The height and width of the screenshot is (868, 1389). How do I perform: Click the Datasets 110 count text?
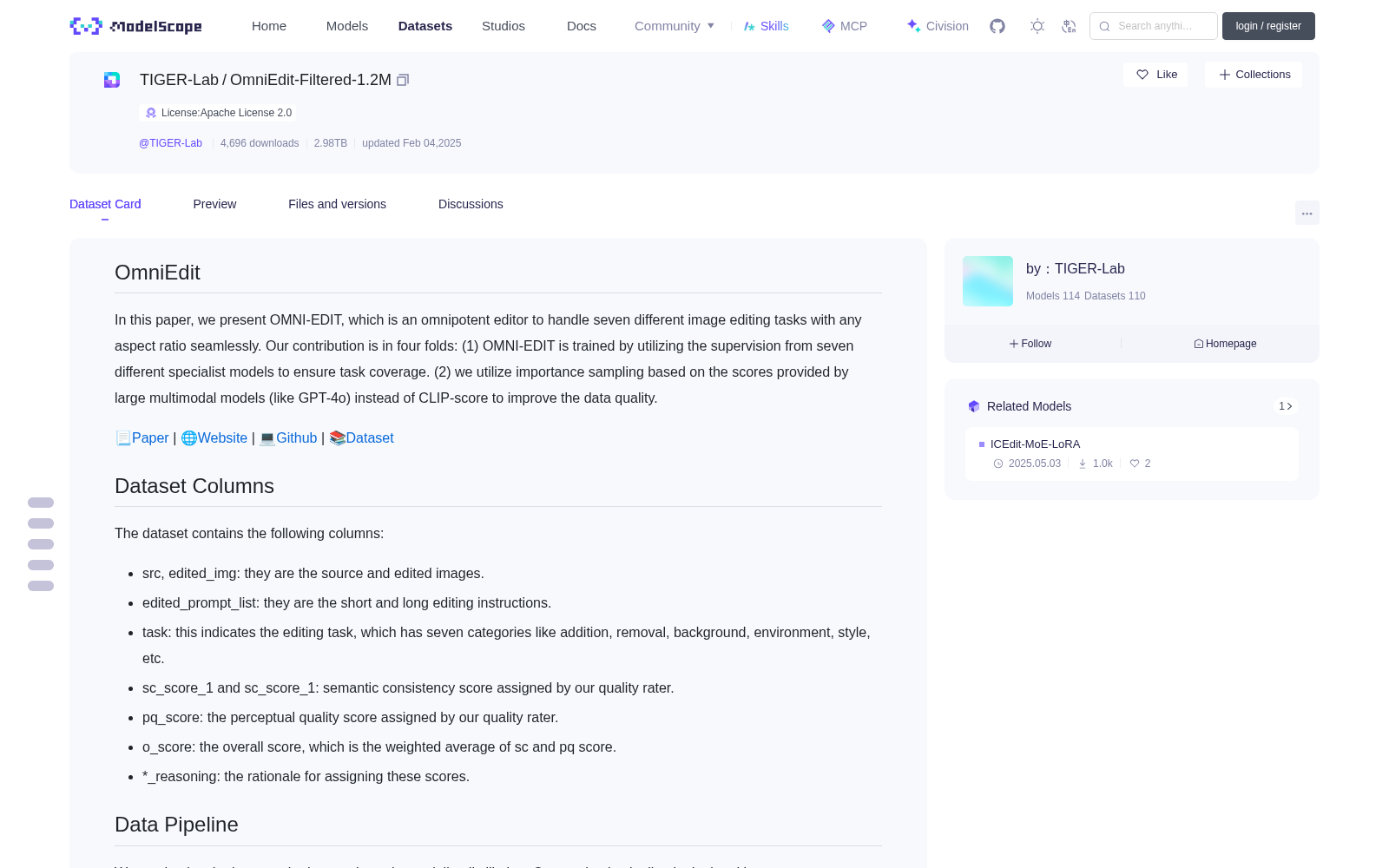1115,296
